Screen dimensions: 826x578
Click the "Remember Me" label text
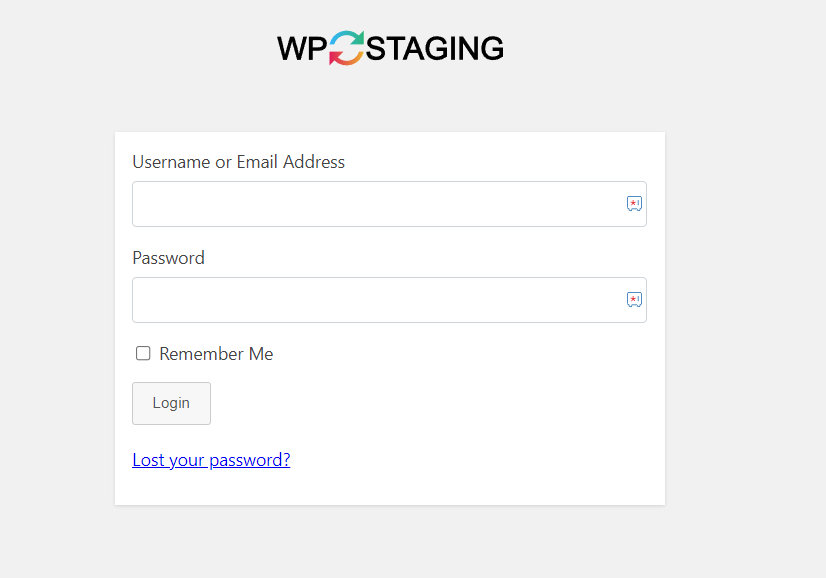pyautogui.click(x=216, y=354)
